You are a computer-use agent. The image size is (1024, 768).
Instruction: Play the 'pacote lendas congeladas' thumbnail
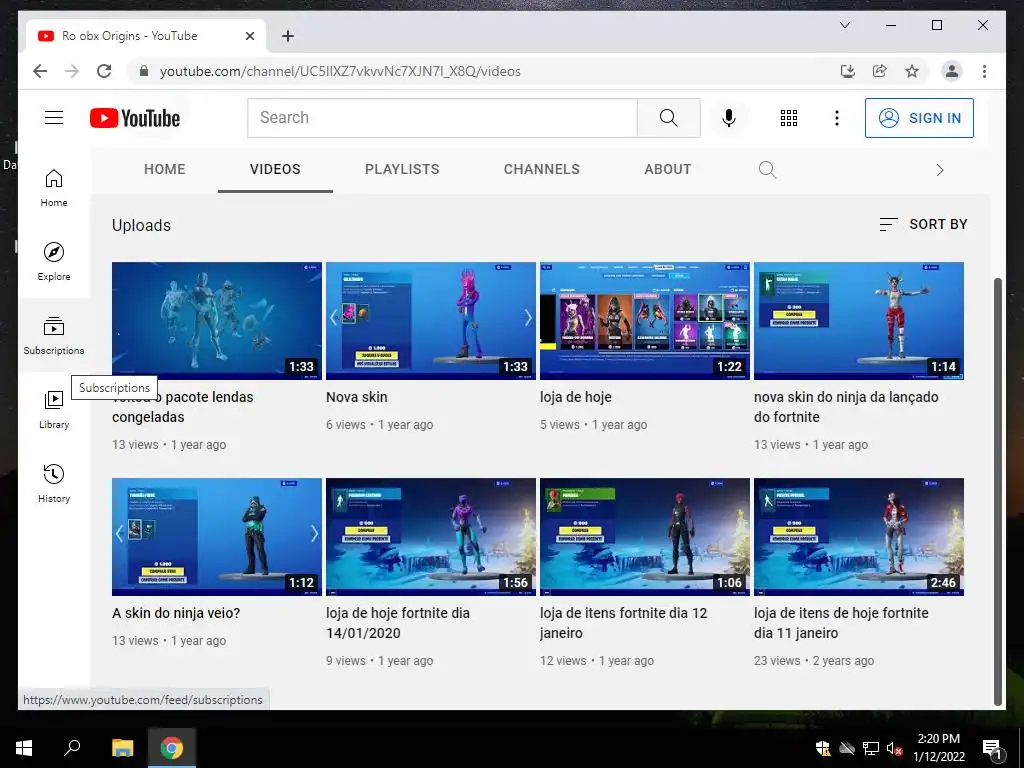coord(217,321)
